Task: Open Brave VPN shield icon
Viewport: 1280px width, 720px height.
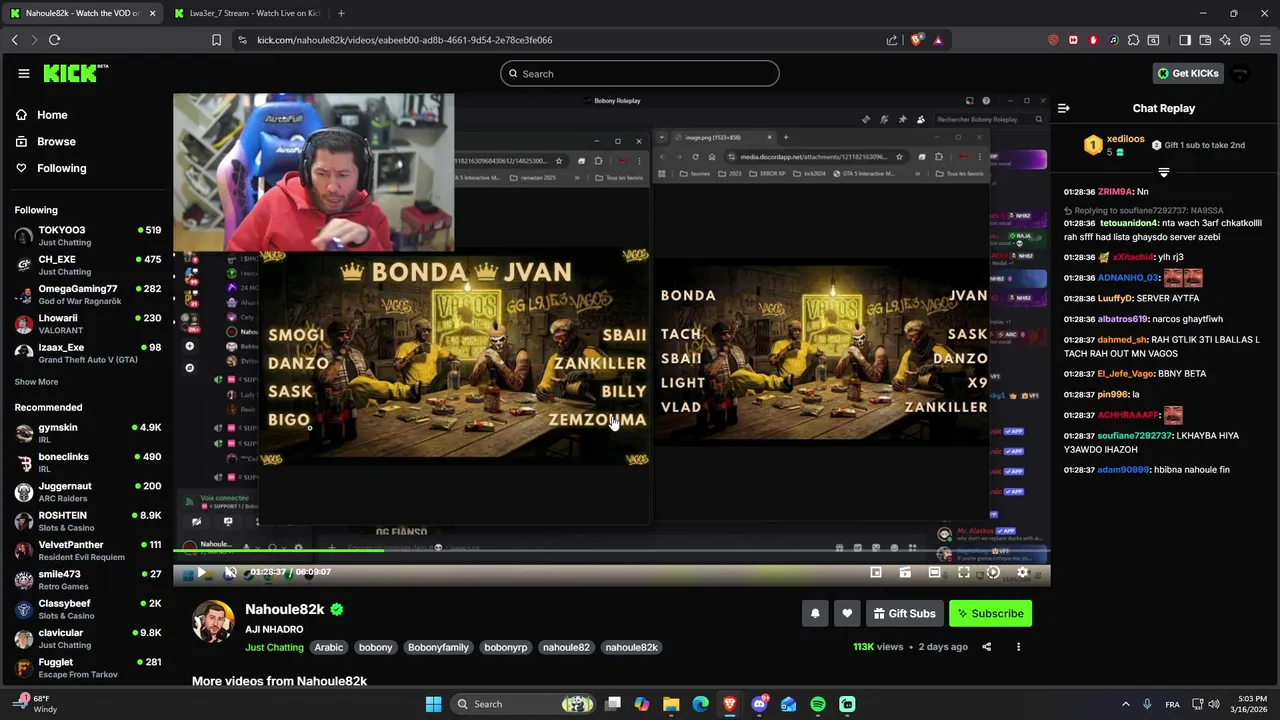Action: coord(1245,40)
